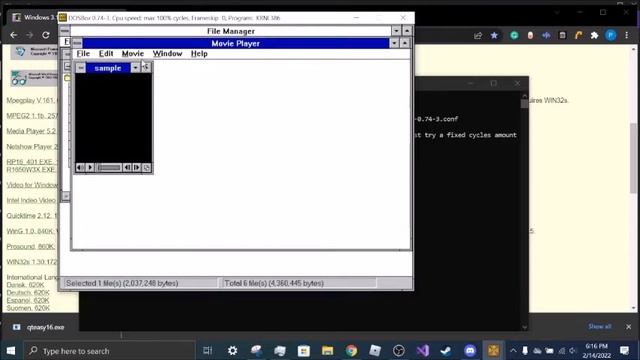
Task: Open the Chrome Extensions puzzle icon
Action: click(x=594, y=36)
